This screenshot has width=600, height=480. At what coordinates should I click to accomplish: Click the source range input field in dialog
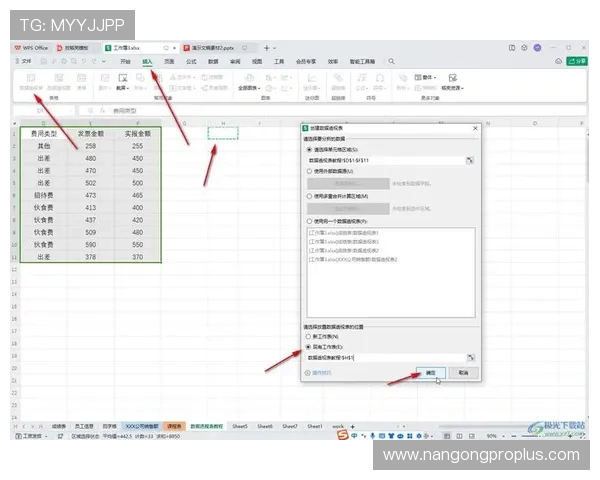tap(386, 160)
